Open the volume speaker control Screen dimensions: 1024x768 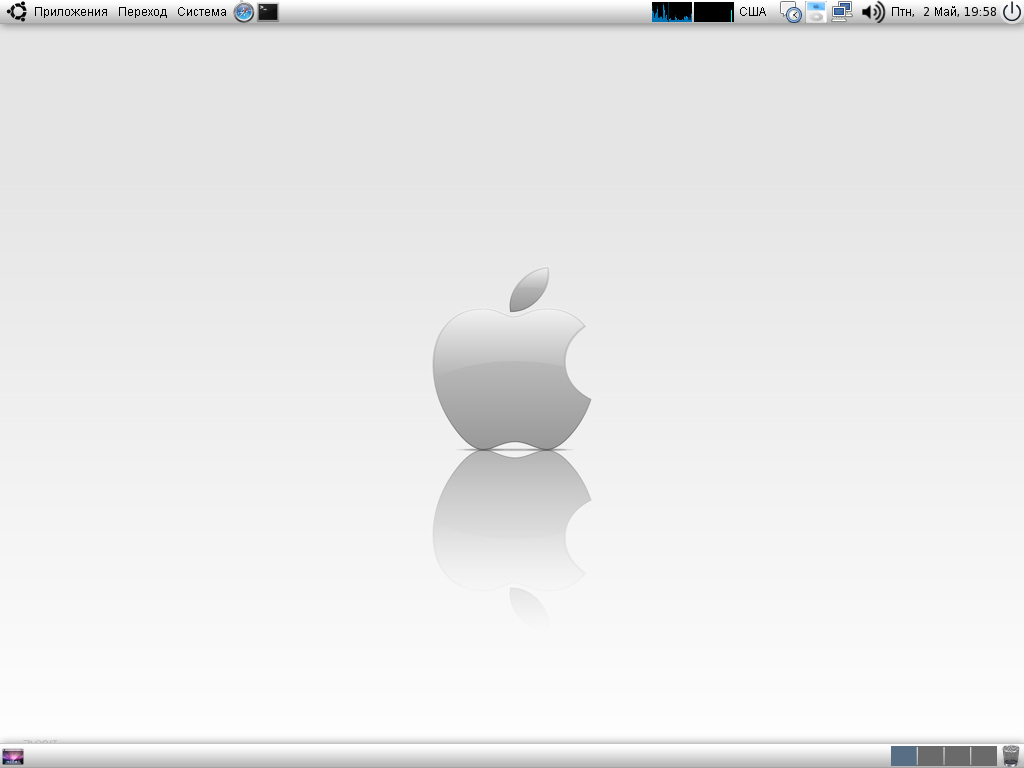872,12
